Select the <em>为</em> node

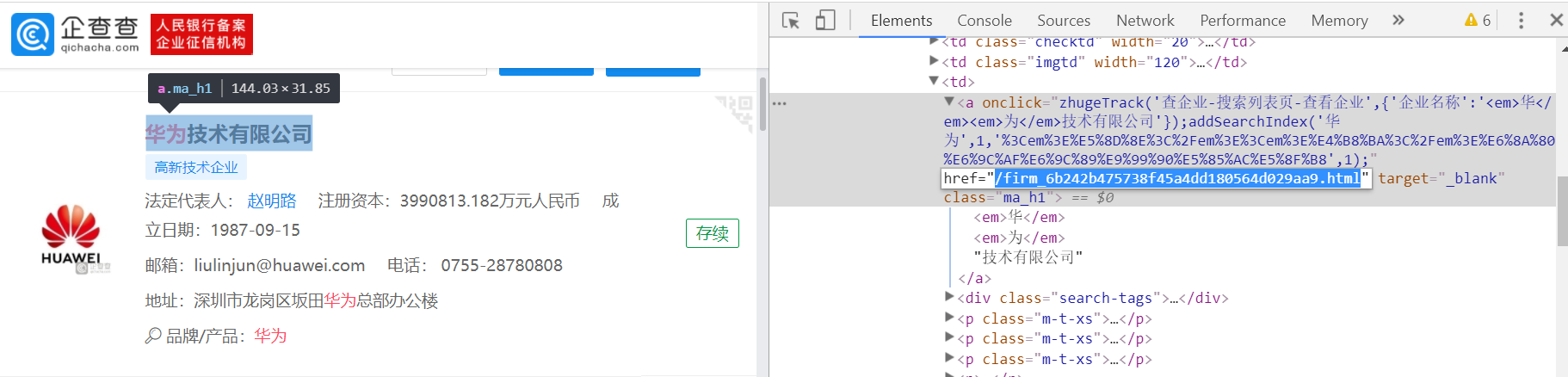[1019, 238]
